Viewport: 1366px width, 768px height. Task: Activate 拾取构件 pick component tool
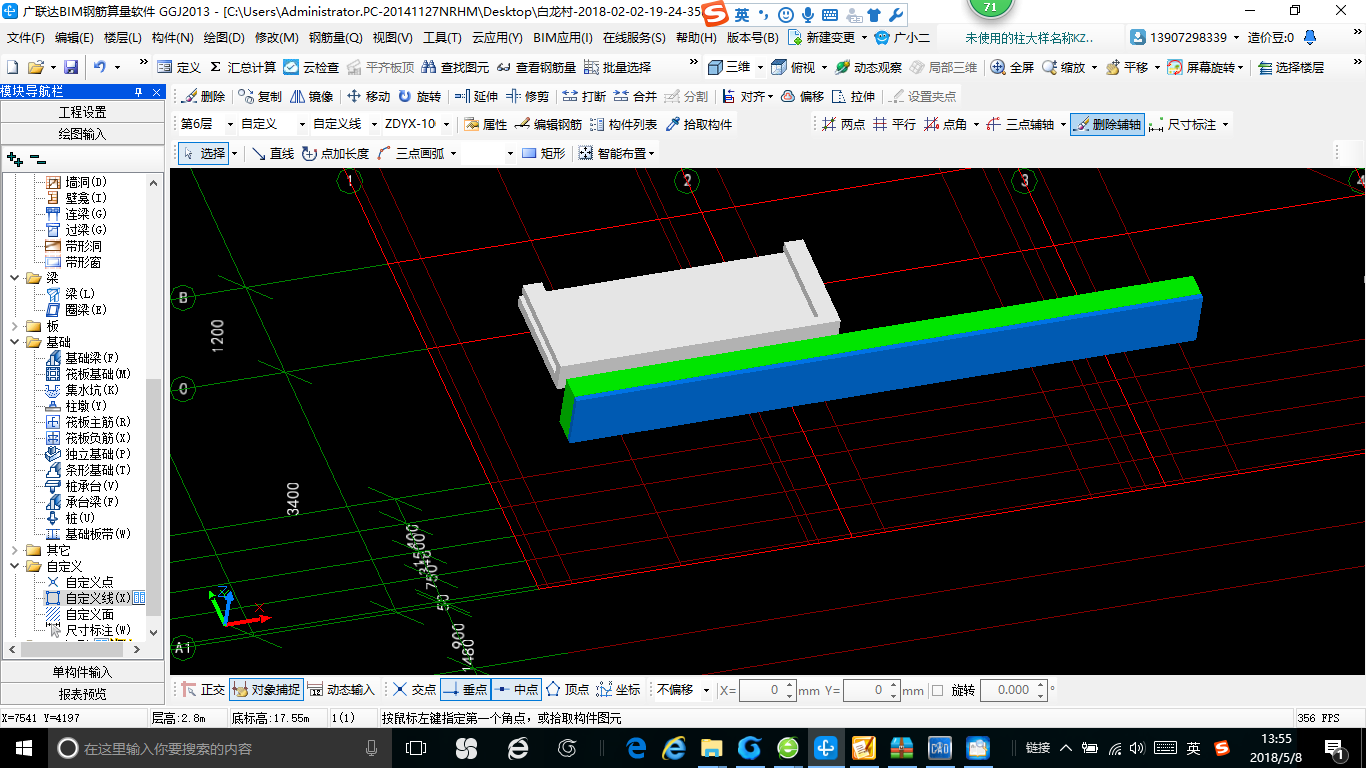coord(698,125)
